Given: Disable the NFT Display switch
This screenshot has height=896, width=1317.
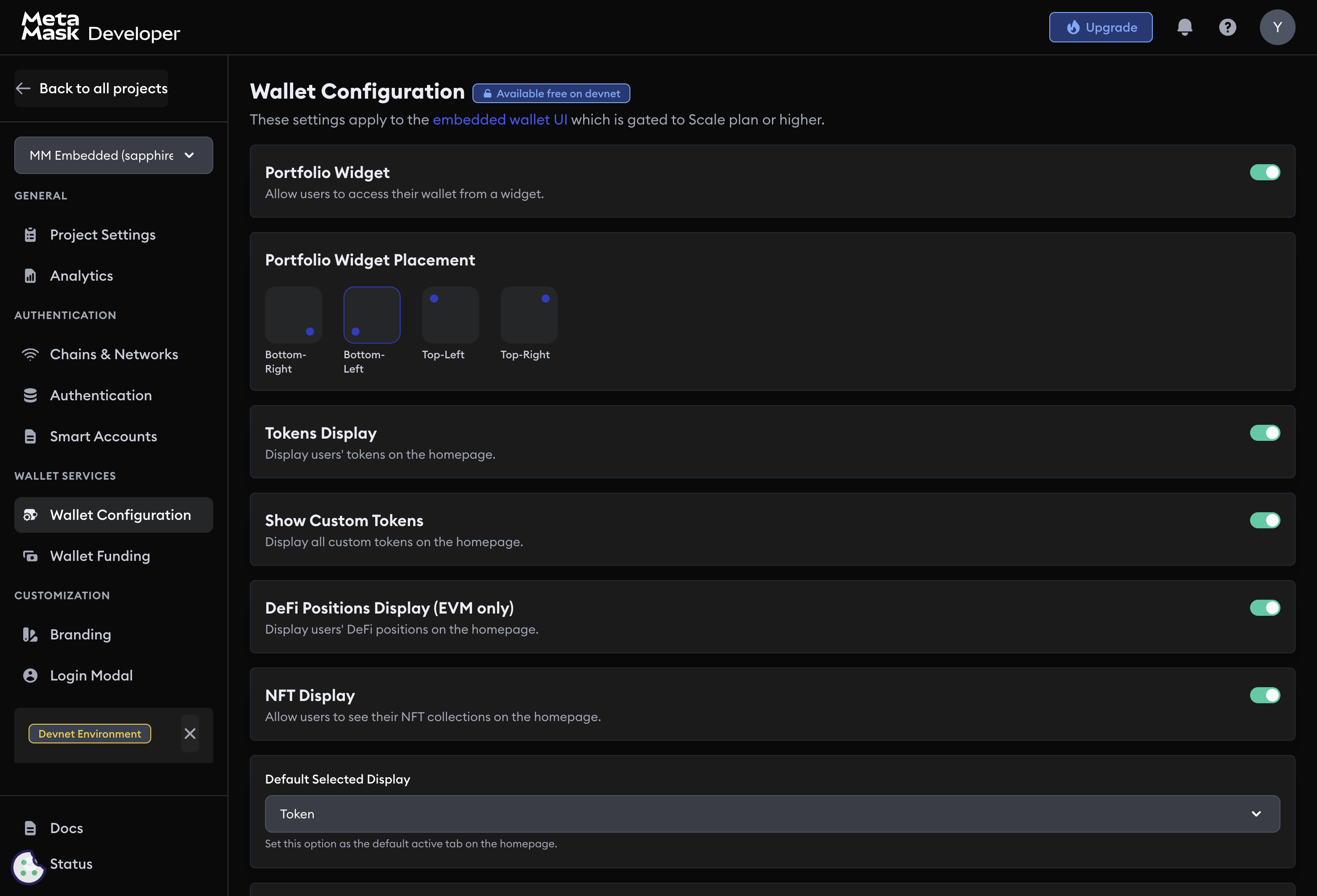Looking at the screenshot, I should click(1264, 695).
